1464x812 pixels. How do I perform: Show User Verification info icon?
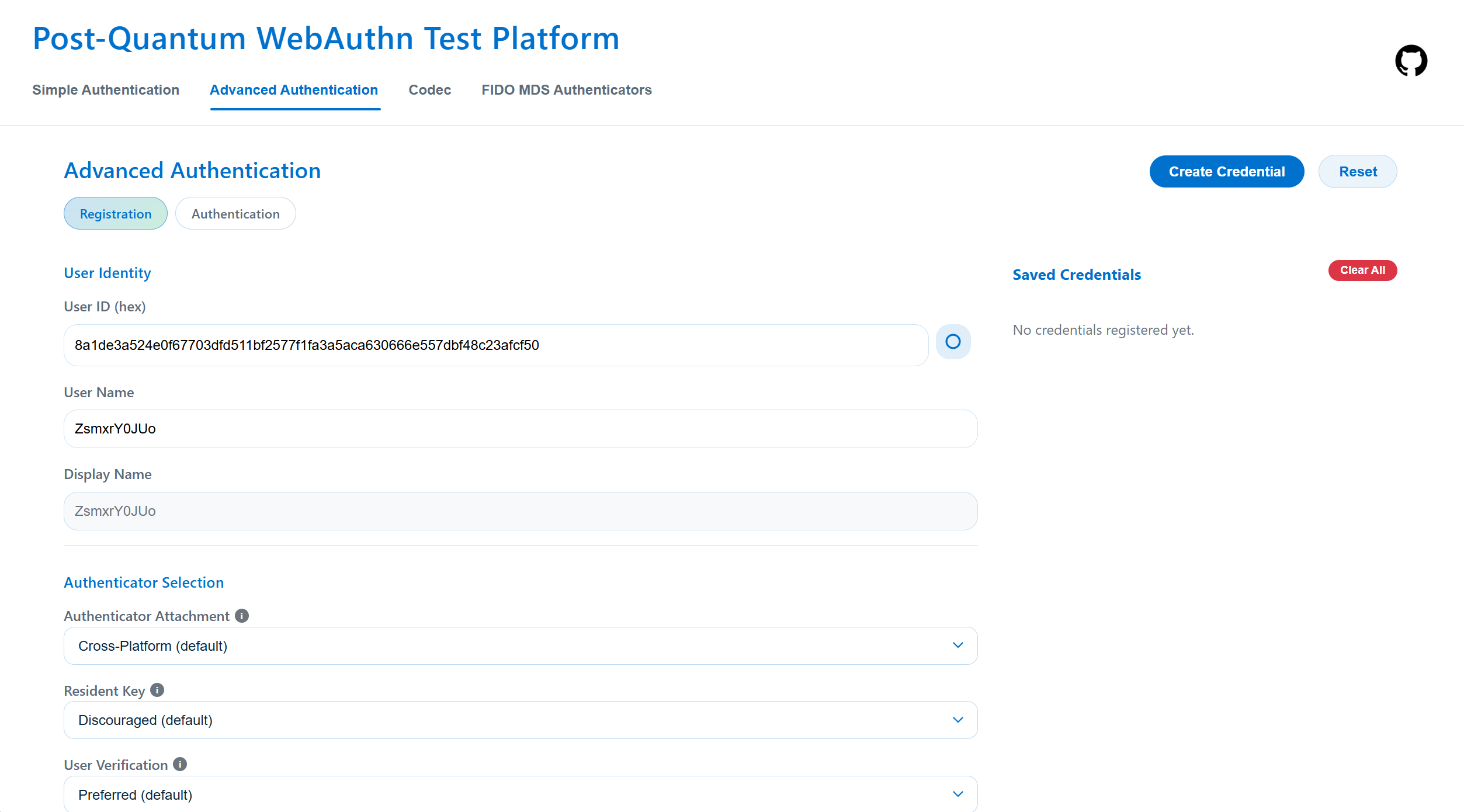180,764
